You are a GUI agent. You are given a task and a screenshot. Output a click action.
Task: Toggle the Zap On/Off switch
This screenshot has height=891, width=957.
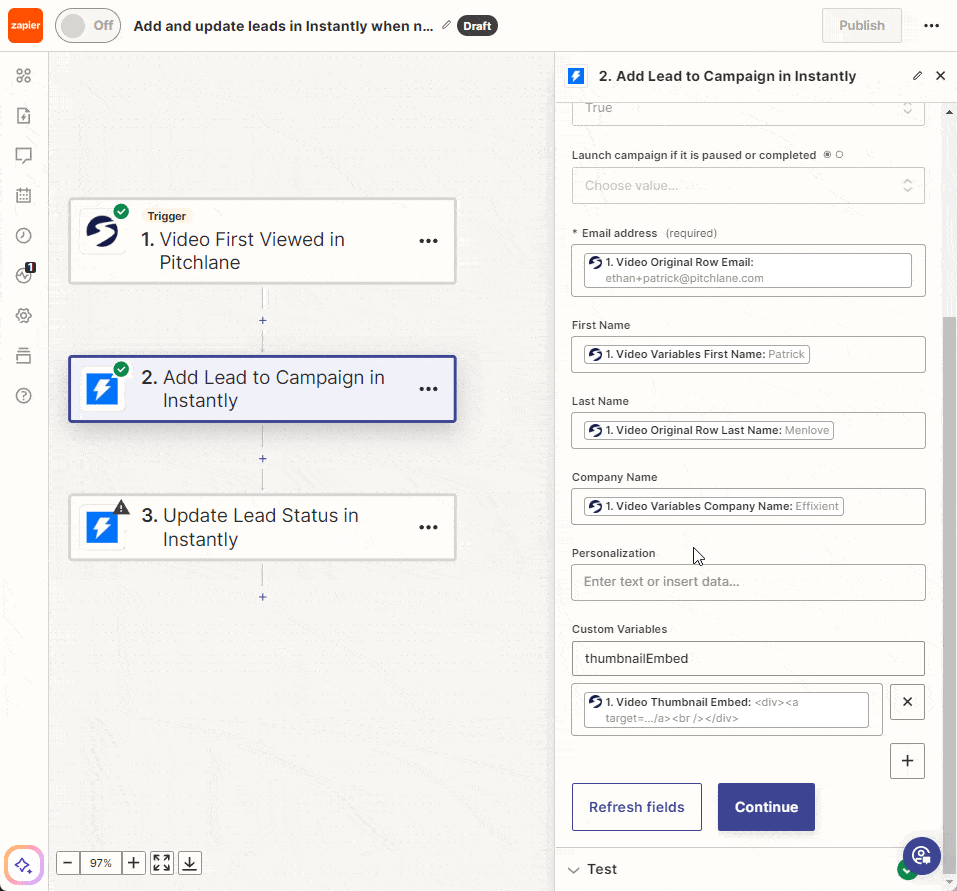point(88,26)
